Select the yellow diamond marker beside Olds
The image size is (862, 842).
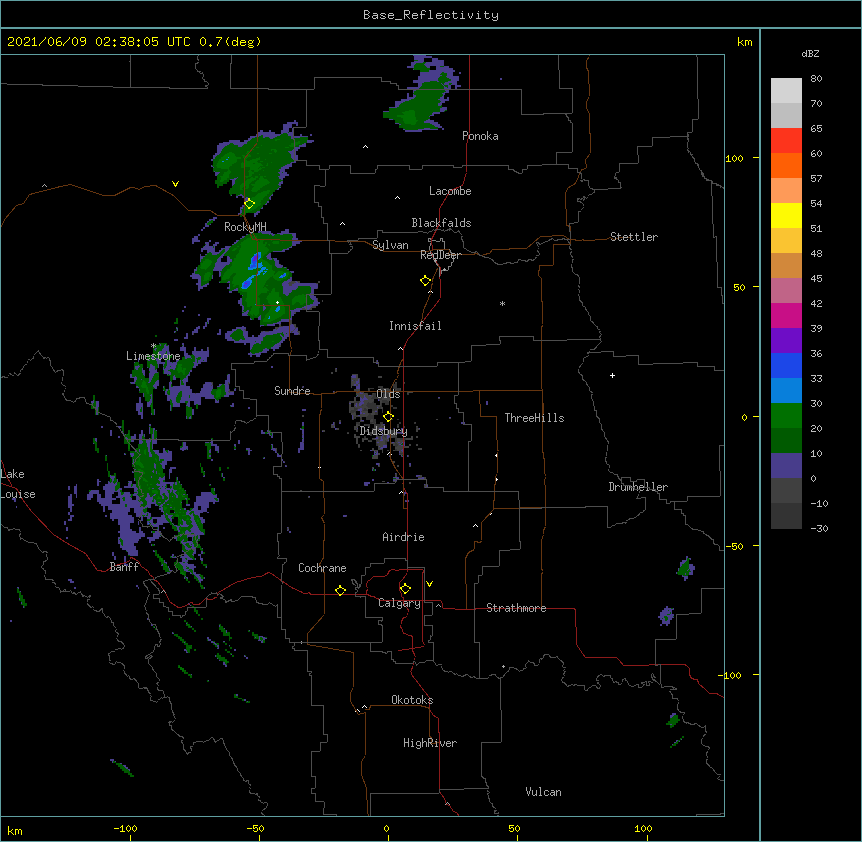tap(388, 417)
